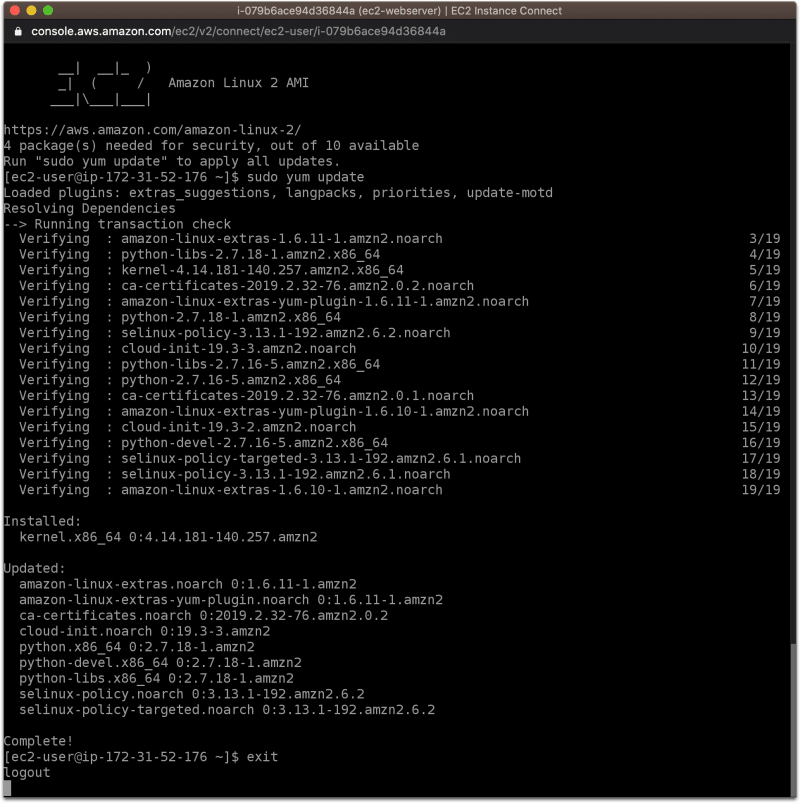Click updated amazon-linux-extras.noarch line

[x=187, y=584]
